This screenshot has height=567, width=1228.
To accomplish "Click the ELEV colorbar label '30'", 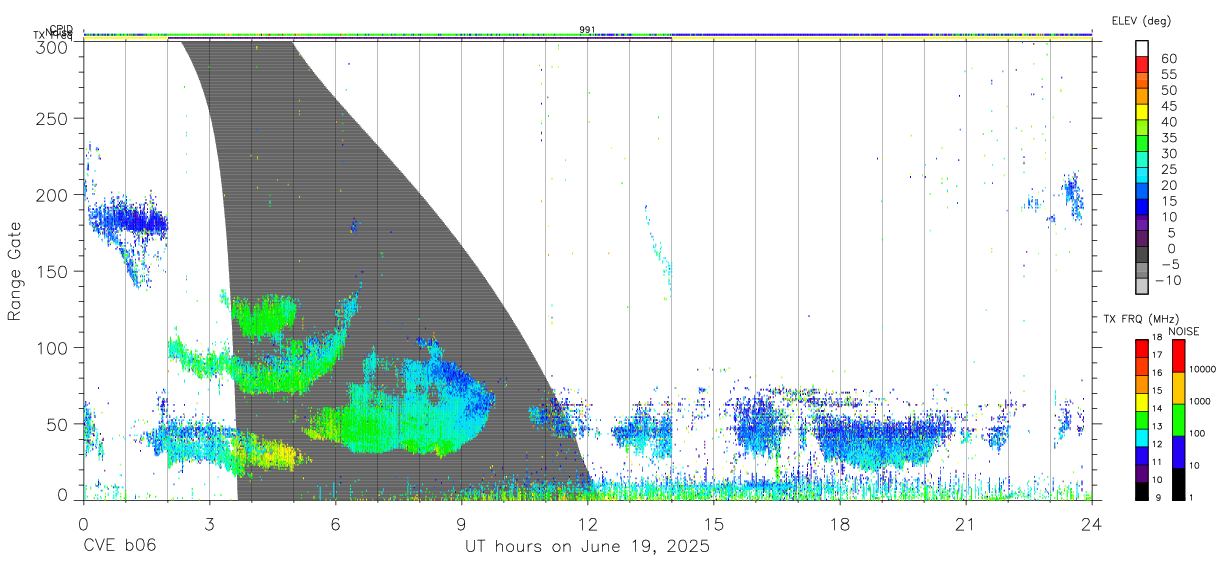I will [1168, 153].
